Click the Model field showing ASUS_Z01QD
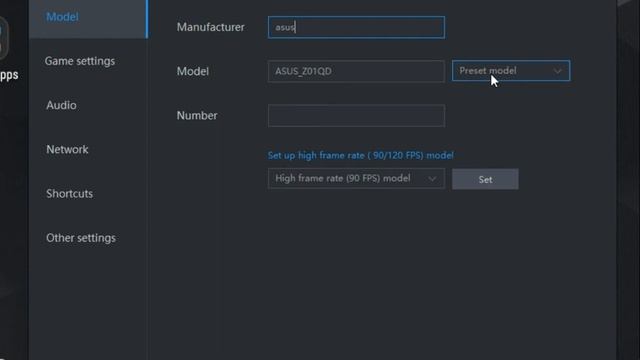This screenshot has width=640, height=360. point(356,71)
